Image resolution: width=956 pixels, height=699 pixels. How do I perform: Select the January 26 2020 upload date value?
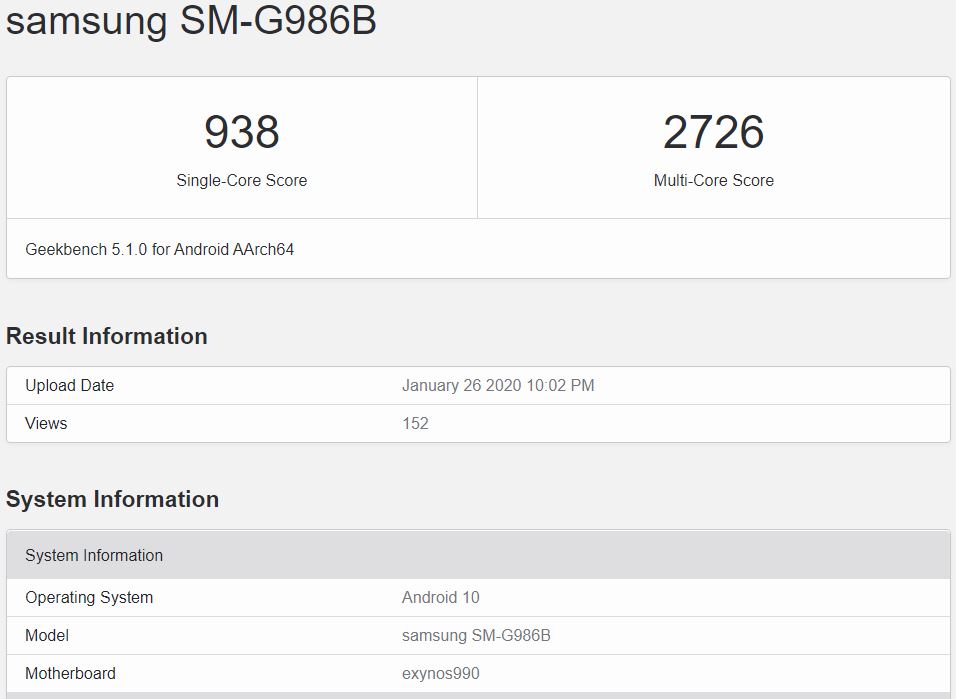[498, 386]
